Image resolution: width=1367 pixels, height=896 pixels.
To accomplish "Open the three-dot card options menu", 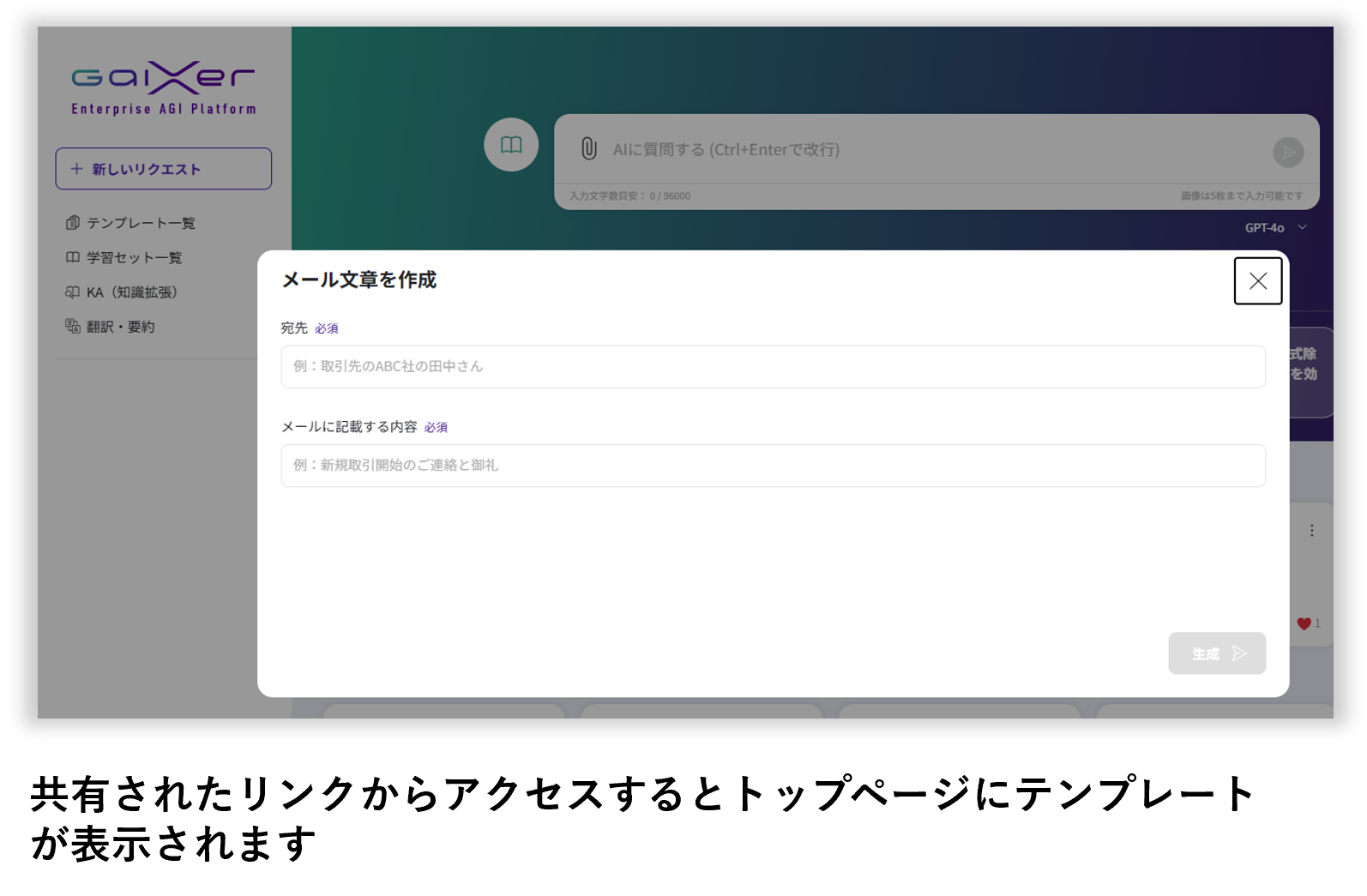I will tap(1311, 531).
